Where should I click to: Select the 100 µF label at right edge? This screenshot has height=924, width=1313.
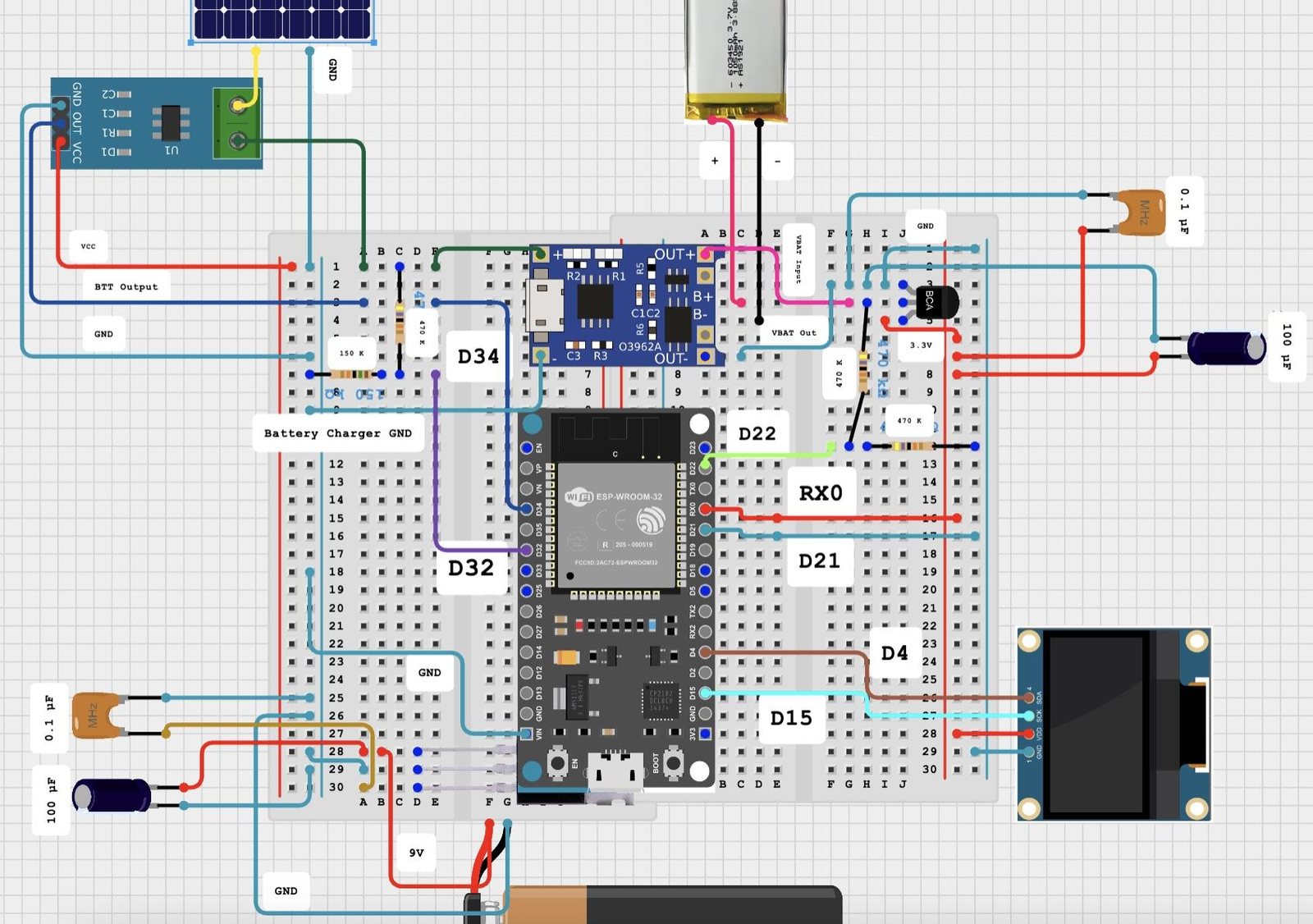click(x=1286, y=346)
